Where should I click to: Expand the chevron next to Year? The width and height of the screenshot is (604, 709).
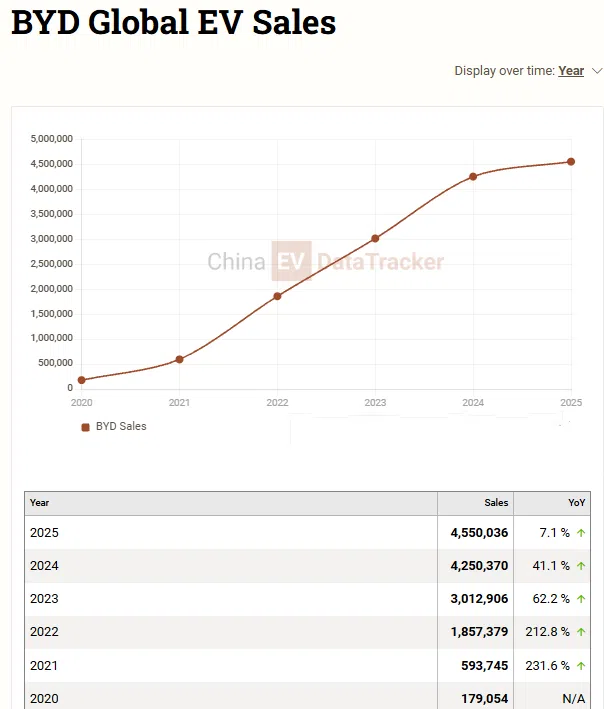(598, 71)
